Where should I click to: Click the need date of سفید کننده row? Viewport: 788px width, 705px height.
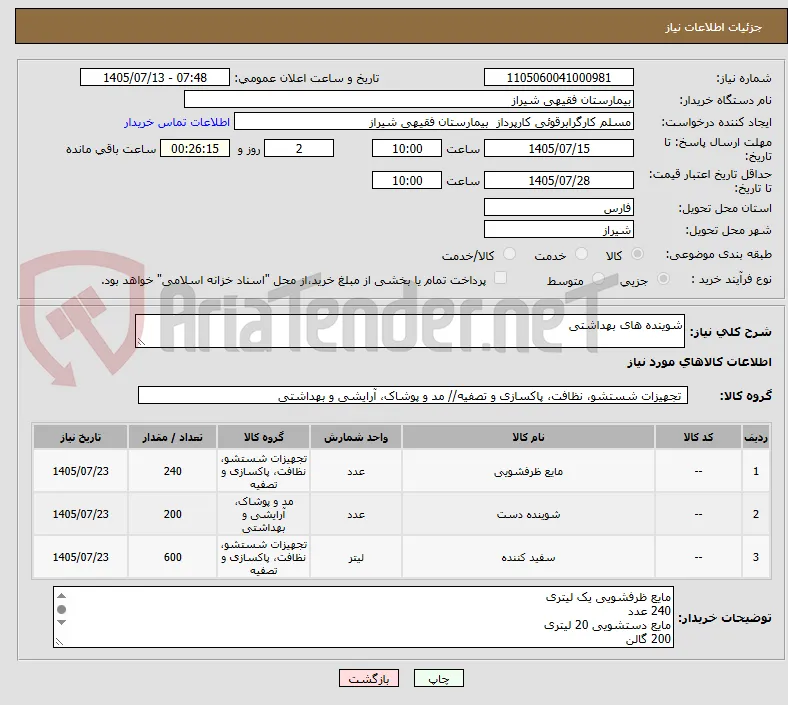(80, 557)
